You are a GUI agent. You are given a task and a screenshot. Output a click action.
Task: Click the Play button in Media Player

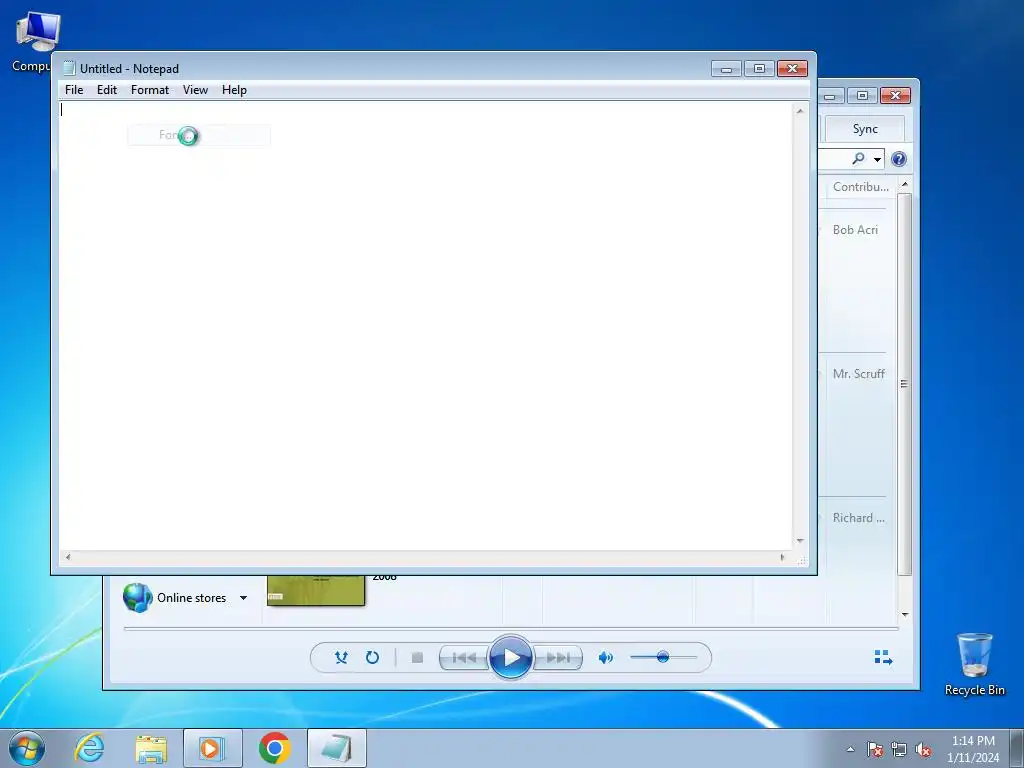click(511, 657)
